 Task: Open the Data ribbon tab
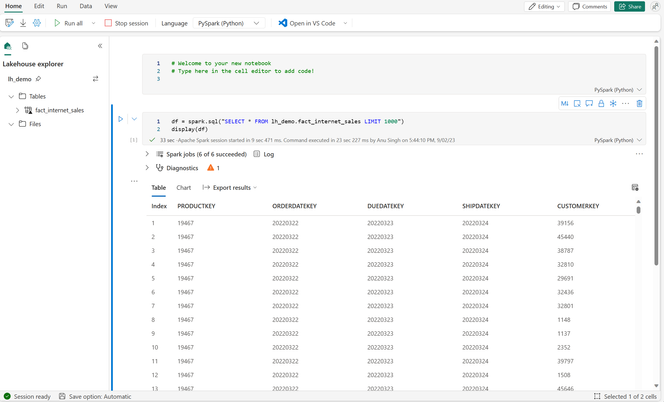coord(86,6)
